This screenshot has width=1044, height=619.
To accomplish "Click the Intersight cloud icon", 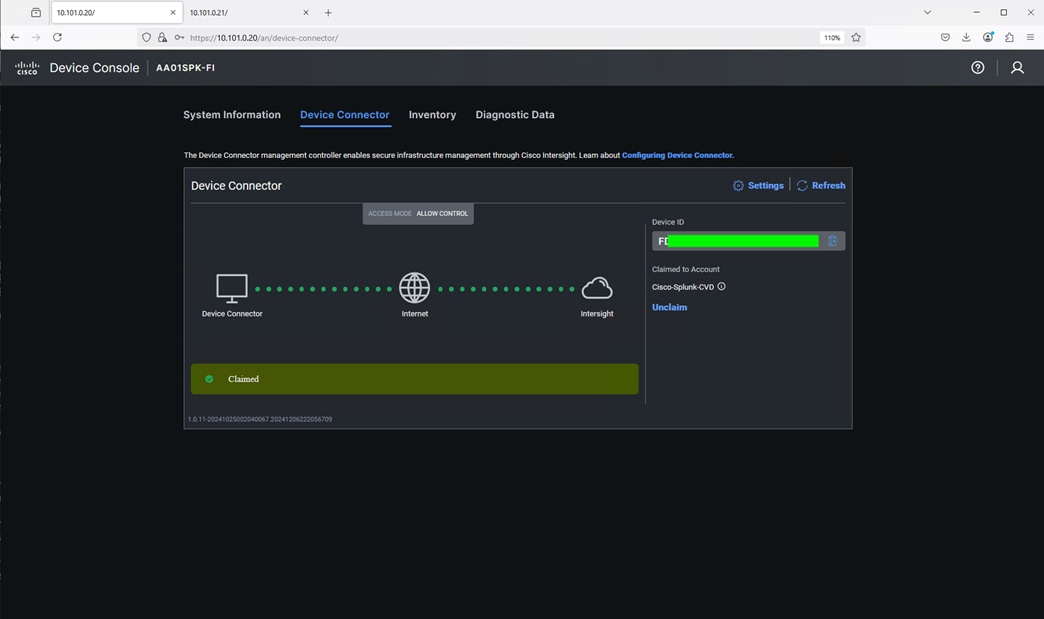I will [x=597, y=288].
